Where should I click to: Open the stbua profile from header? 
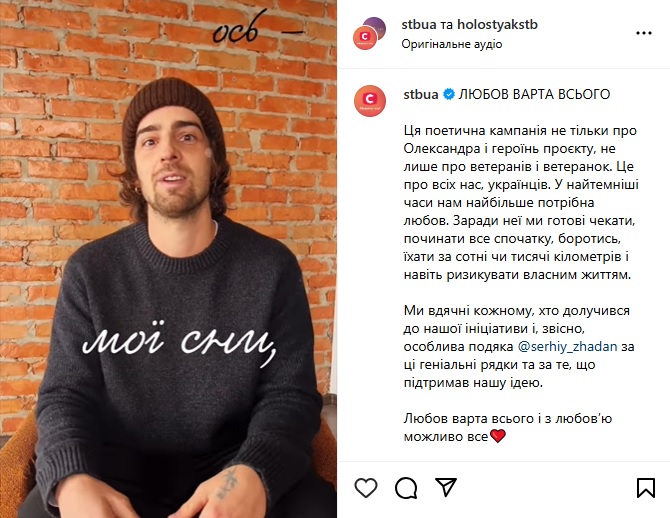(419, 25)
